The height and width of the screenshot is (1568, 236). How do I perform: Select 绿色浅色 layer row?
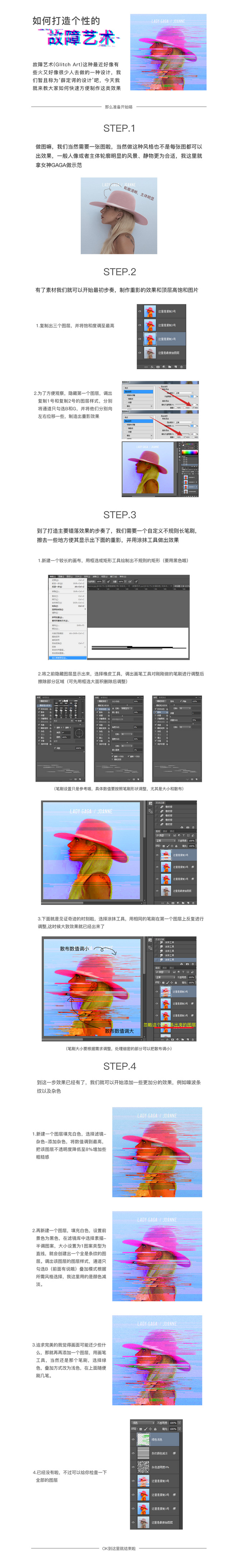(x=155, y=1439)
